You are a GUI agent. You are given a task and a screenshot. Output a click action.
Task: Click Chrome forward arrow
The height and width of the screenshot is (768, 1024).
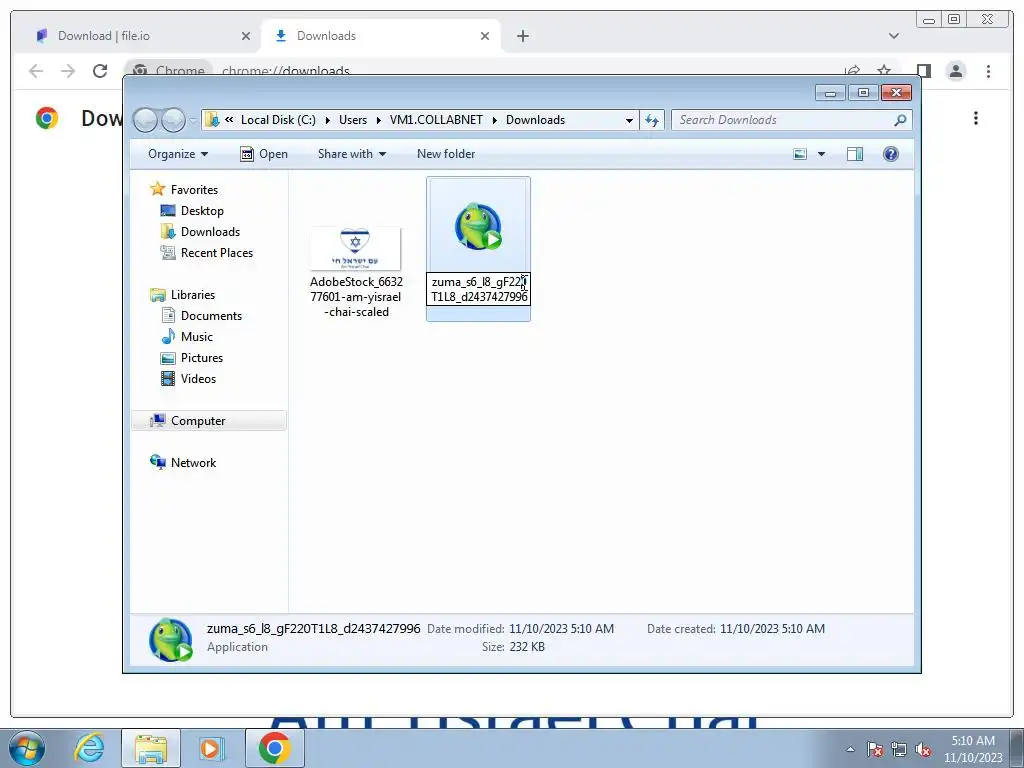pyautogui.click(x=68, y=71)
